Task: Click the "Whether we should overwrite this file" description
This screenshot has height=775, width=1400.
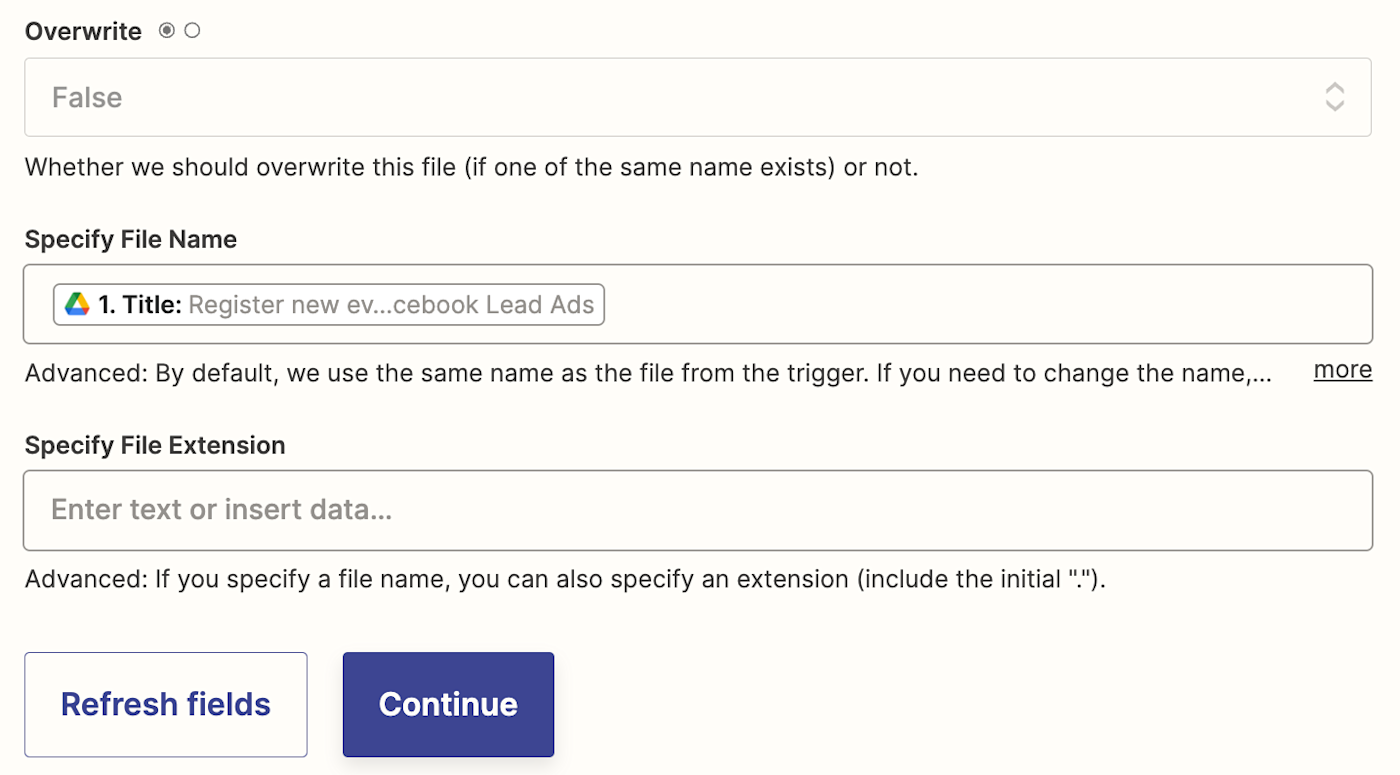Action: (x=471, y=167)
